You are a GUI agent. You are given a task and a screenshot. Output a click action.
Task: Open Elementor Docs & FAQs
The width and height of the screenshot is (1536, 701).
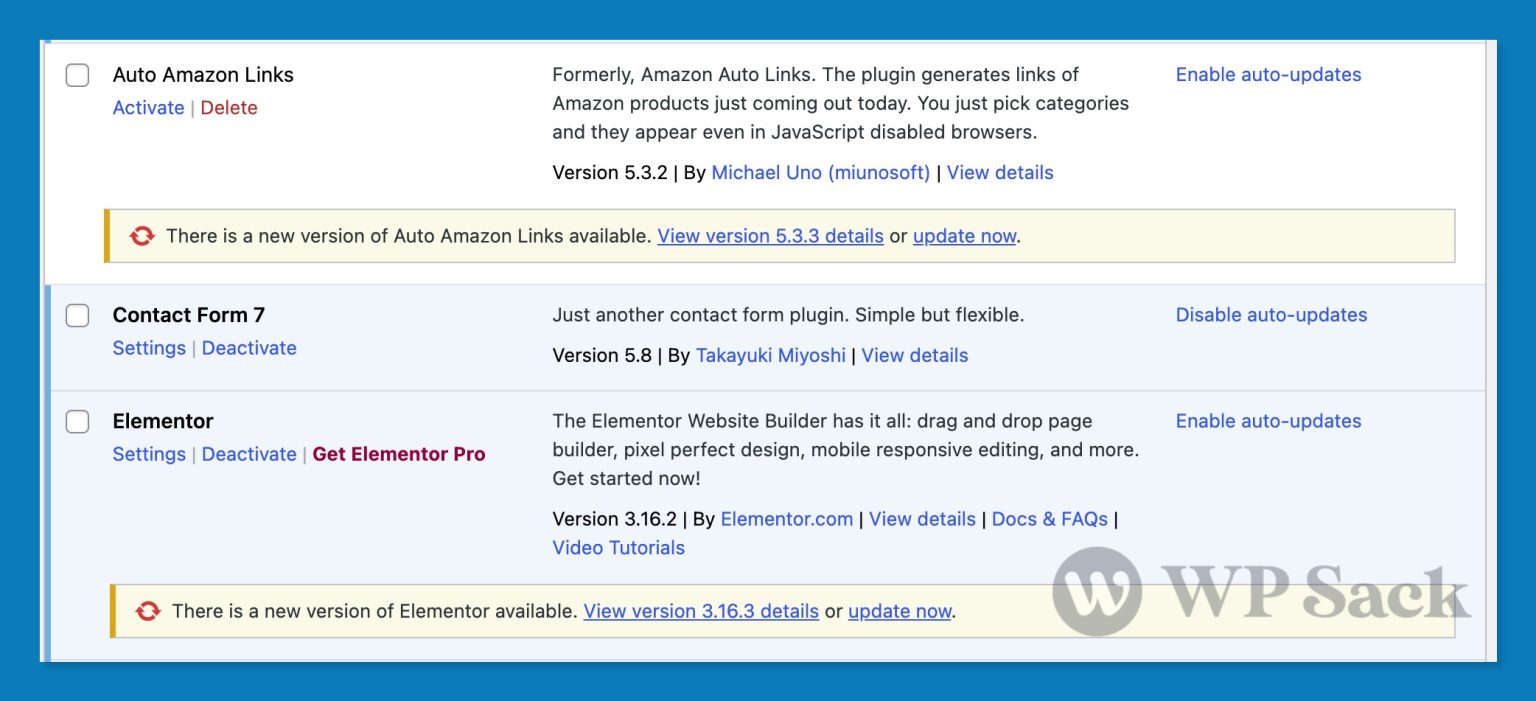(1049, 519)
